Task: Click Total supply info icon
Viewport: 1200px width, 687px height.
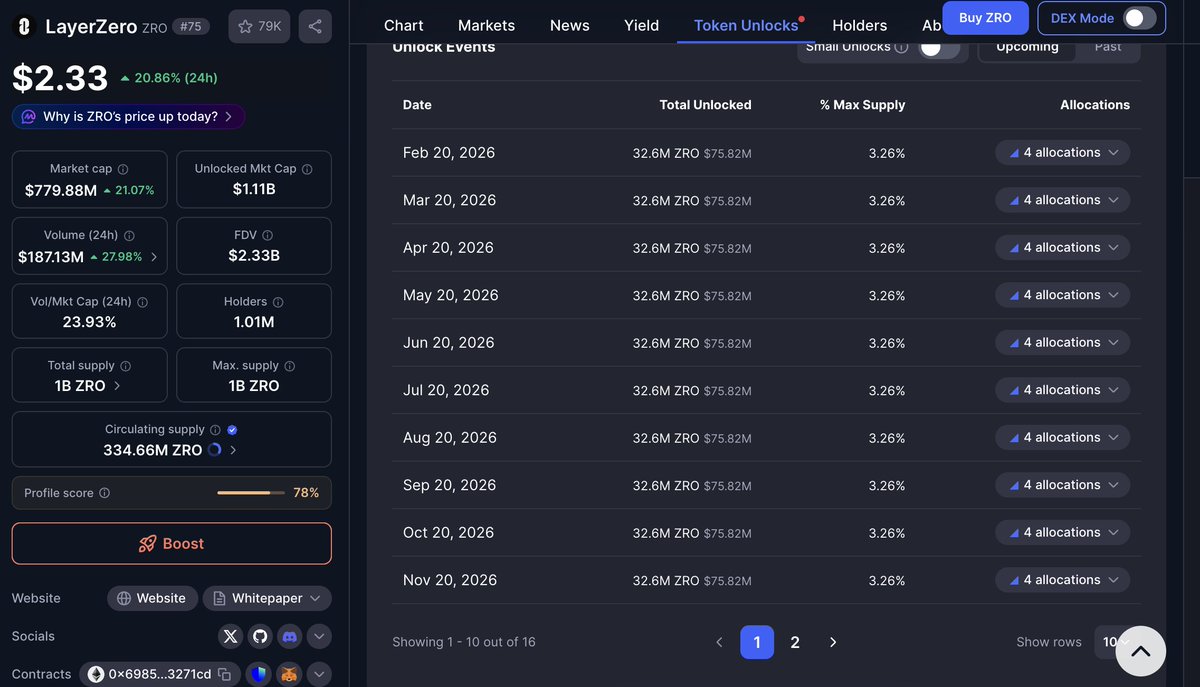Action: tap(125, 366)
